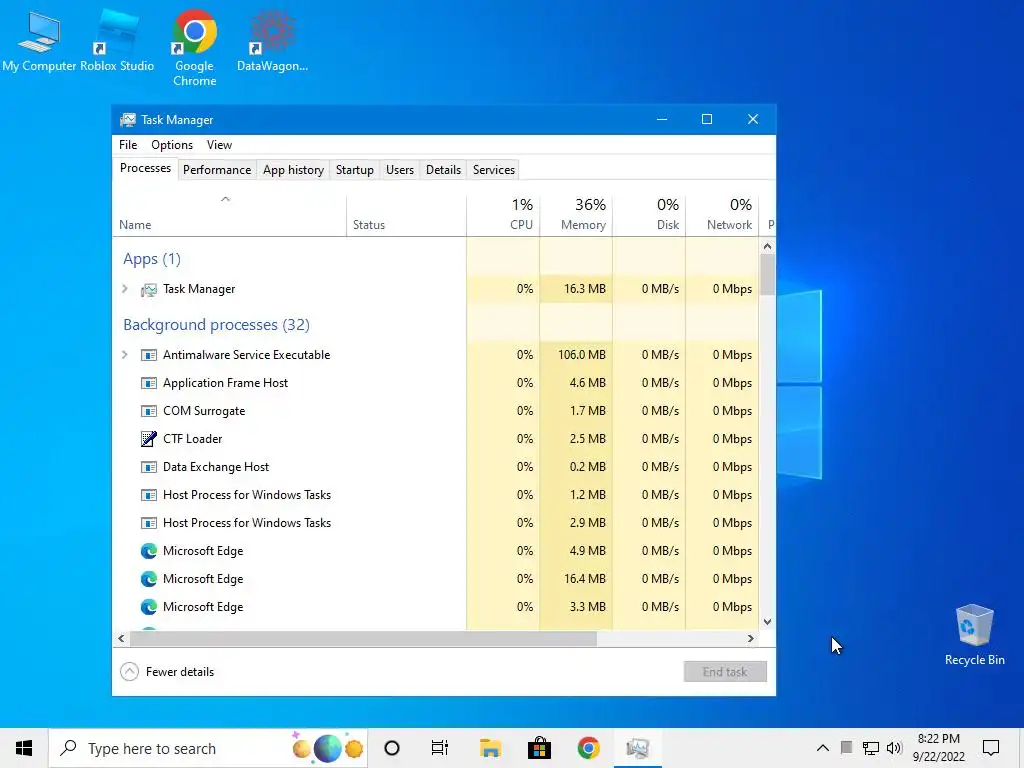Open the volume control in system tray

coord(894,748)
